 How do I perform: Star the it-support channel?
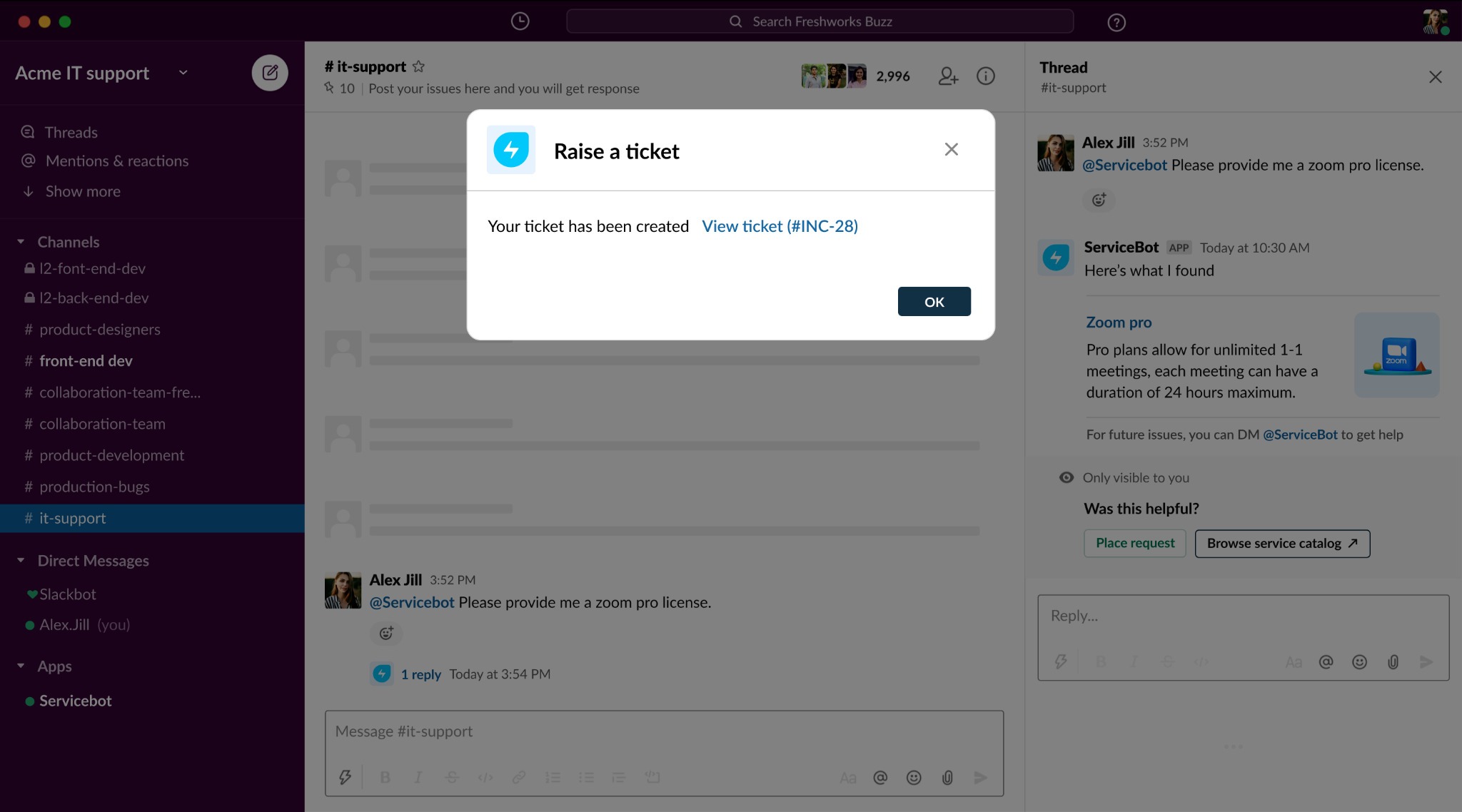click(419, 66)
